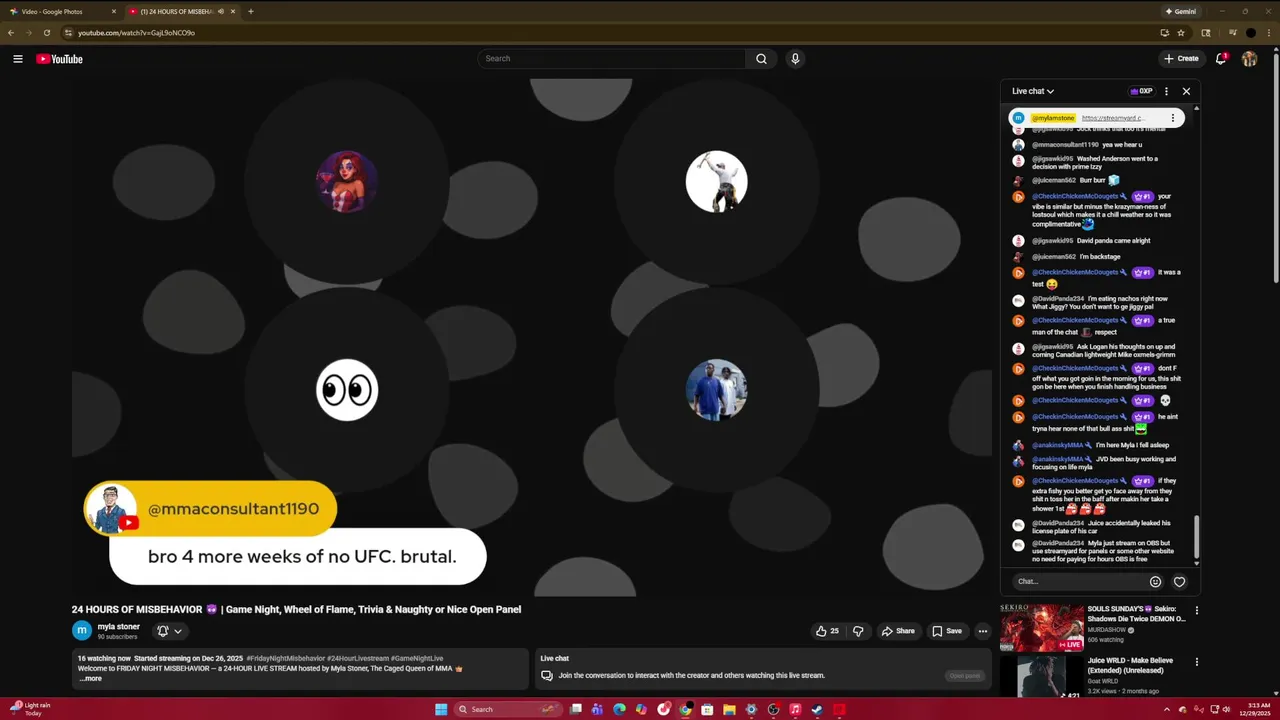This screenshot has width=1280, height=720.
Task: Start voice search with the microphone icon
Action: coord(795,59)
